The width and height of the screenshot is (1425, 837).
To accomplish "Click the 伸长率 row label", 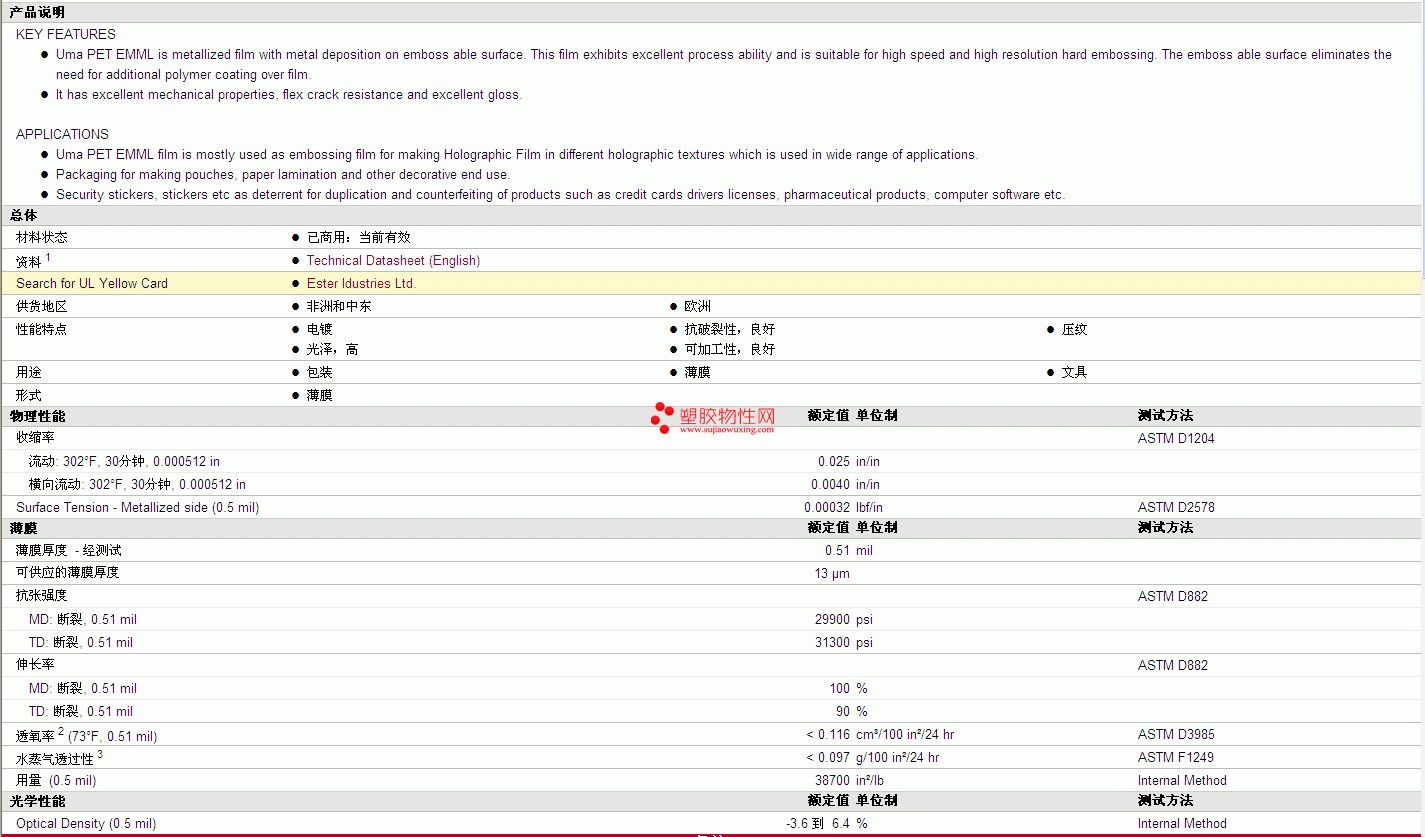I will coord(35,664).
